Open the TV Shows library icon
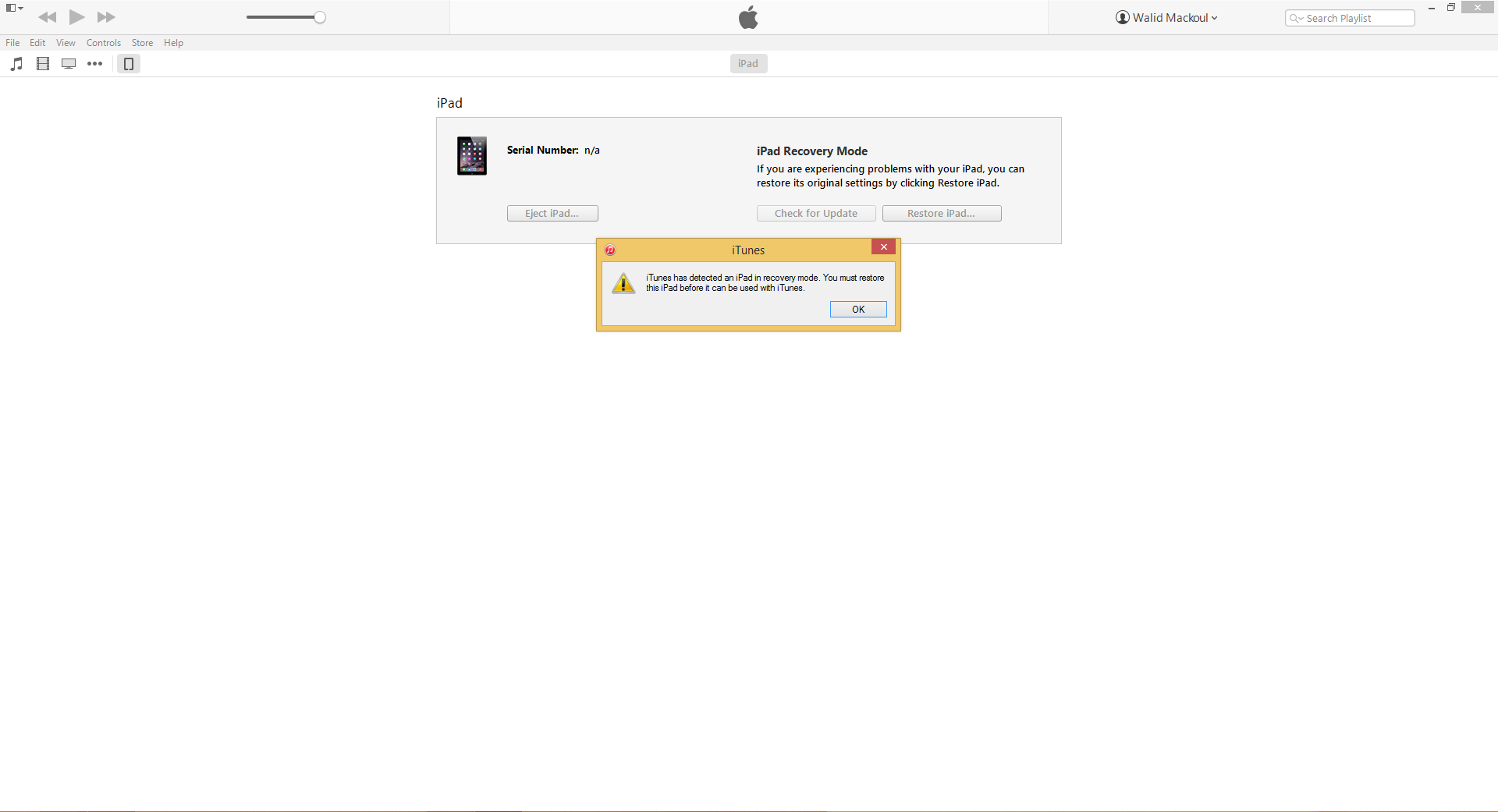 tap(69, 64)
